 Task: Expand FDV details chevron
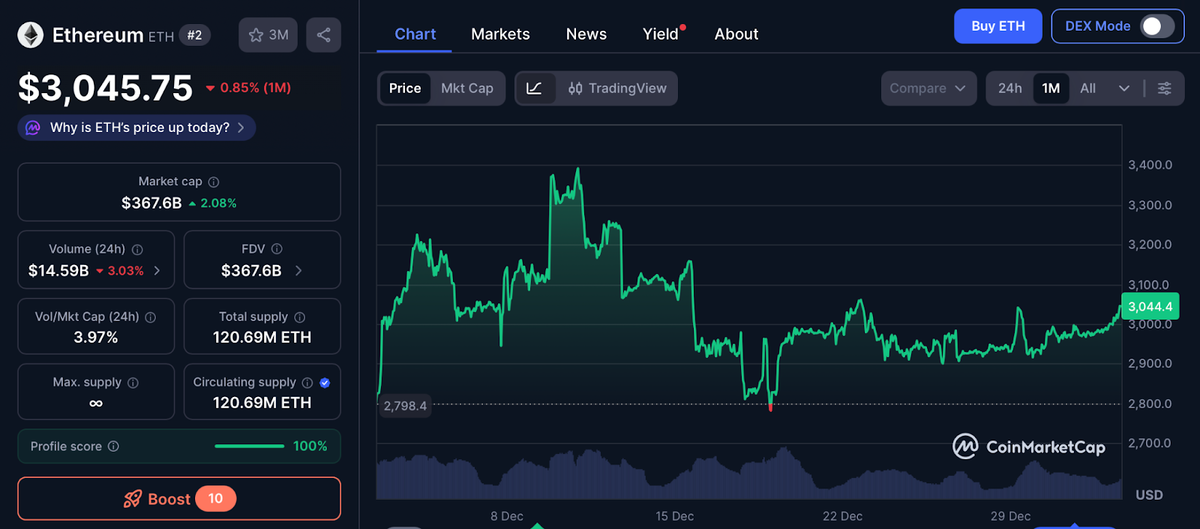(x=298, y=271)
